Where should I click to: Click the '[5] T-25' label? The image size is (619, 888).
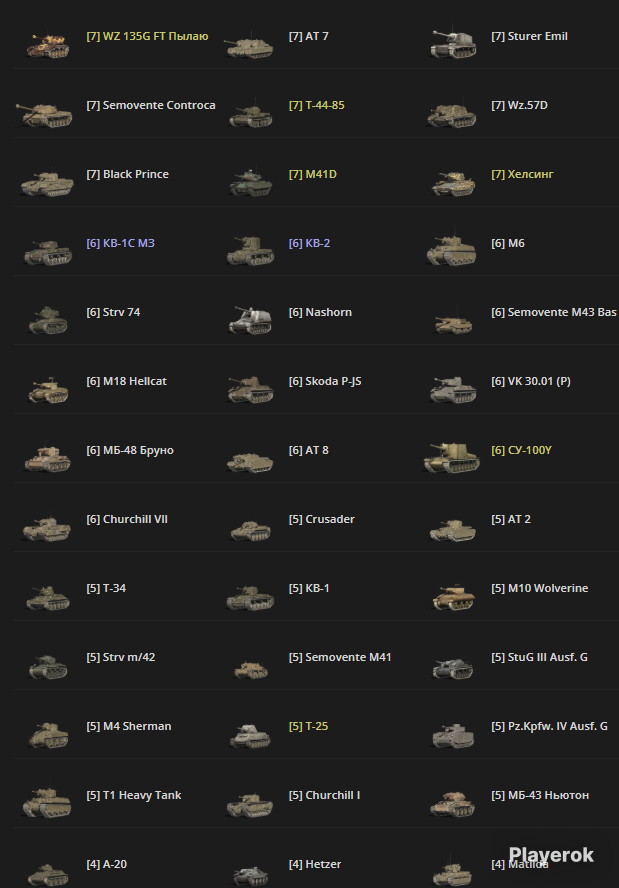[308, 727]
